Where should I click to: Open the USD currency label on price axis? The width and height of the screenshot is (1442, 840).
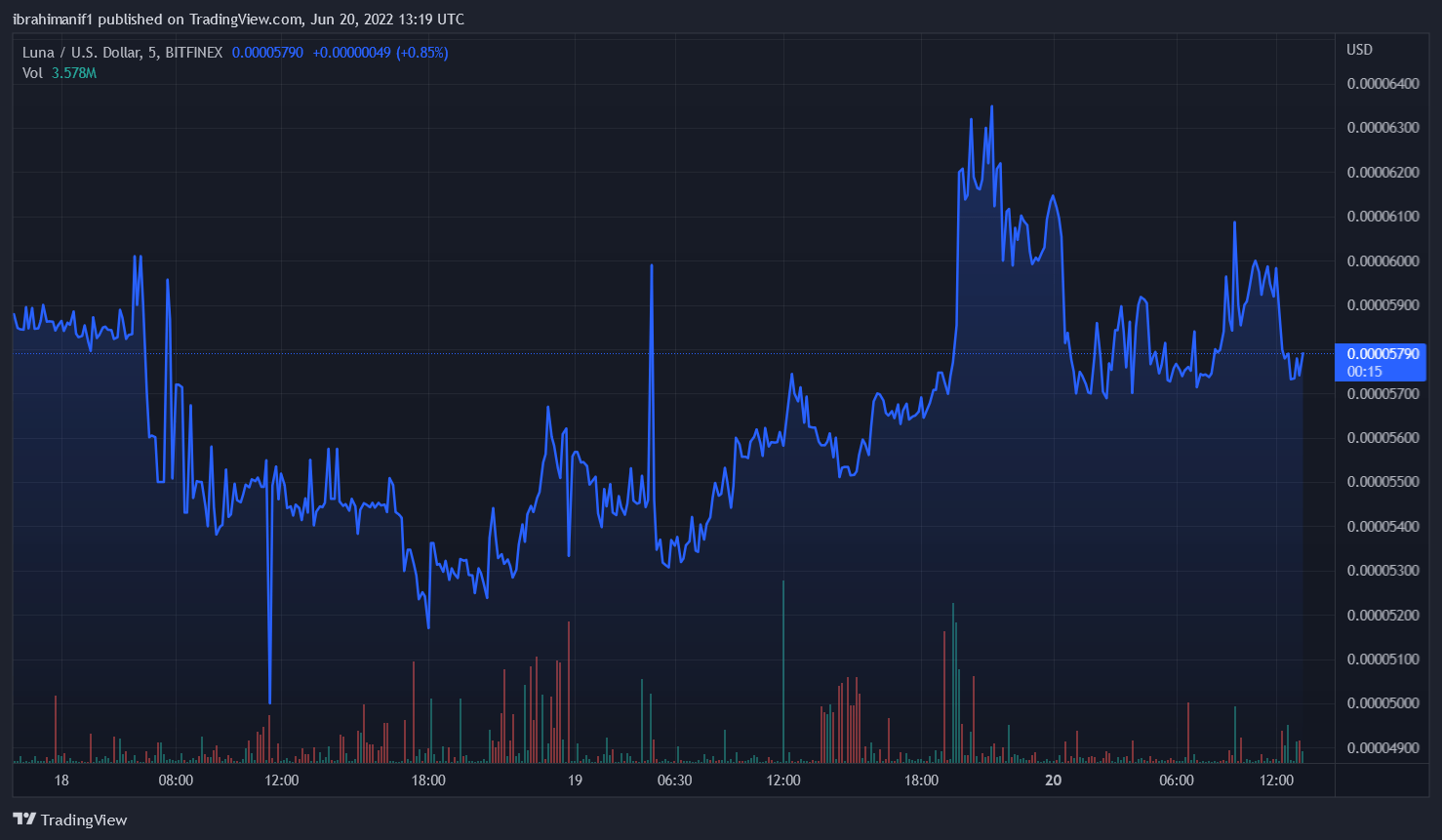click(1359, 50)
